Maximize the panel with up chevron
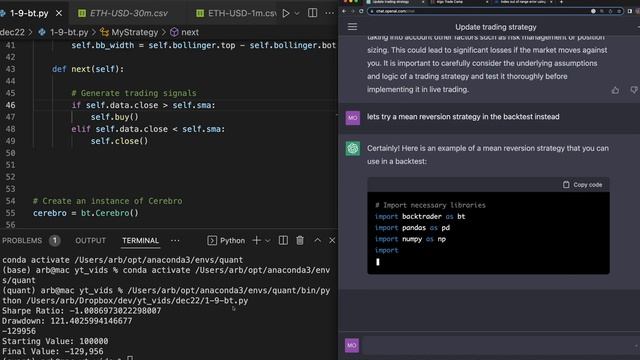 318,240
